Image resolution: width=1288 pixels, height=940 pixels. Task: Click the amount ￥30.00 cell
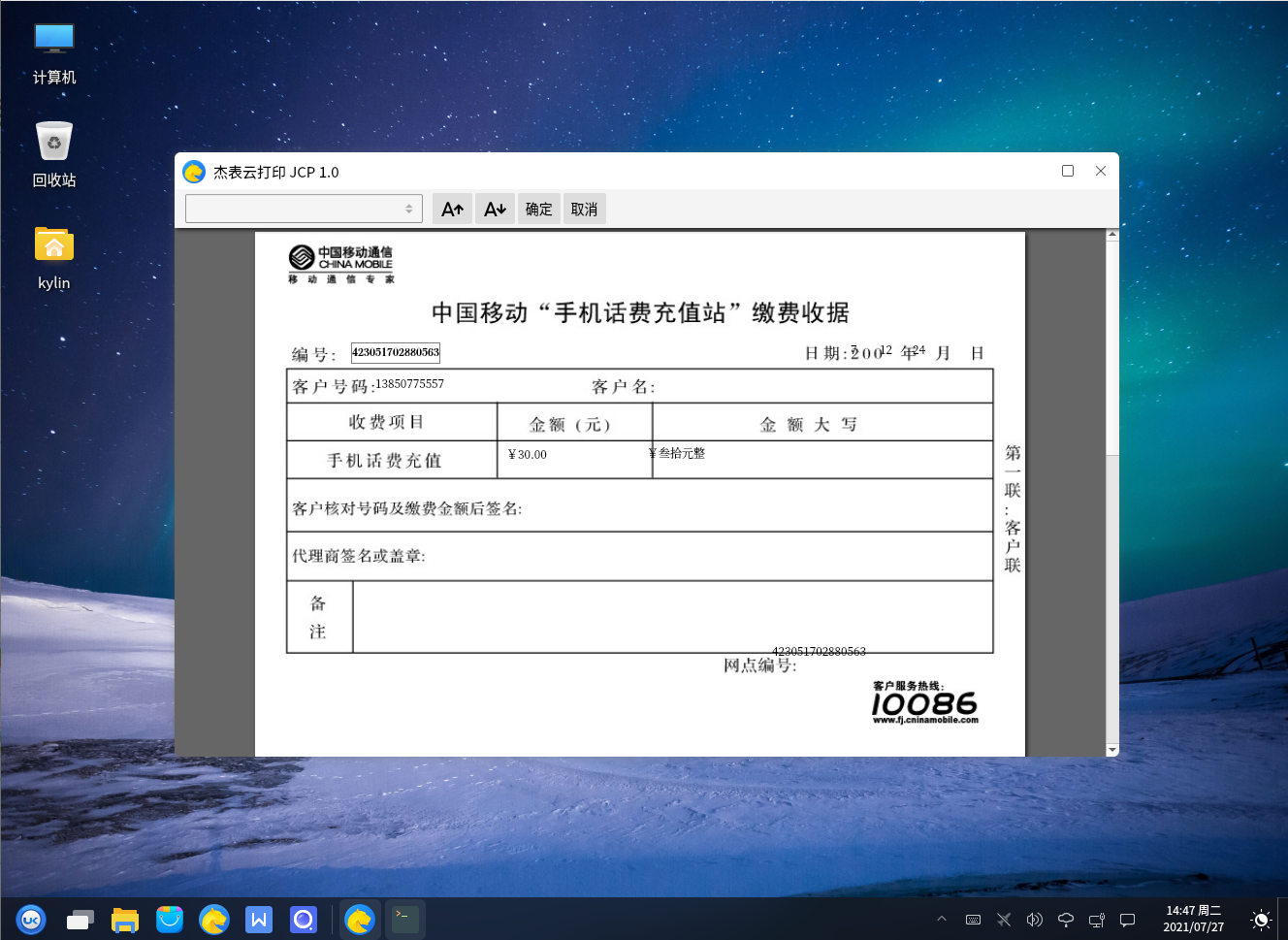point(528,454)
